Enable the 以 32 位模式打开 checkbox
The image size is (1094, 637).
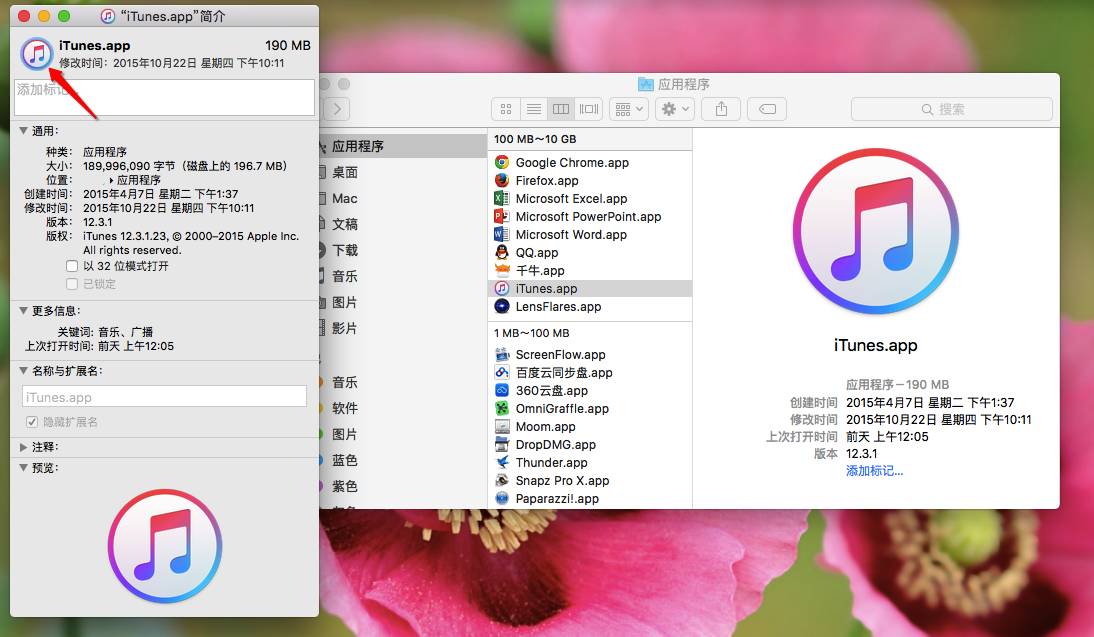pos(72,266)
